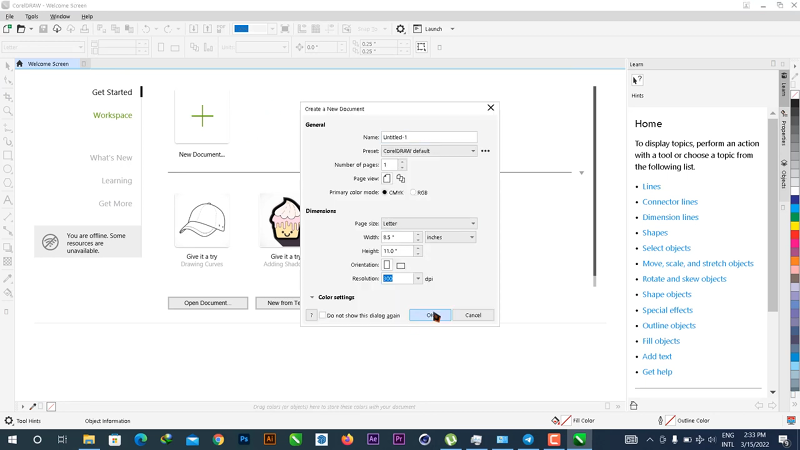
Task: Choose portrait orientation icon
Action: (387, 265)
